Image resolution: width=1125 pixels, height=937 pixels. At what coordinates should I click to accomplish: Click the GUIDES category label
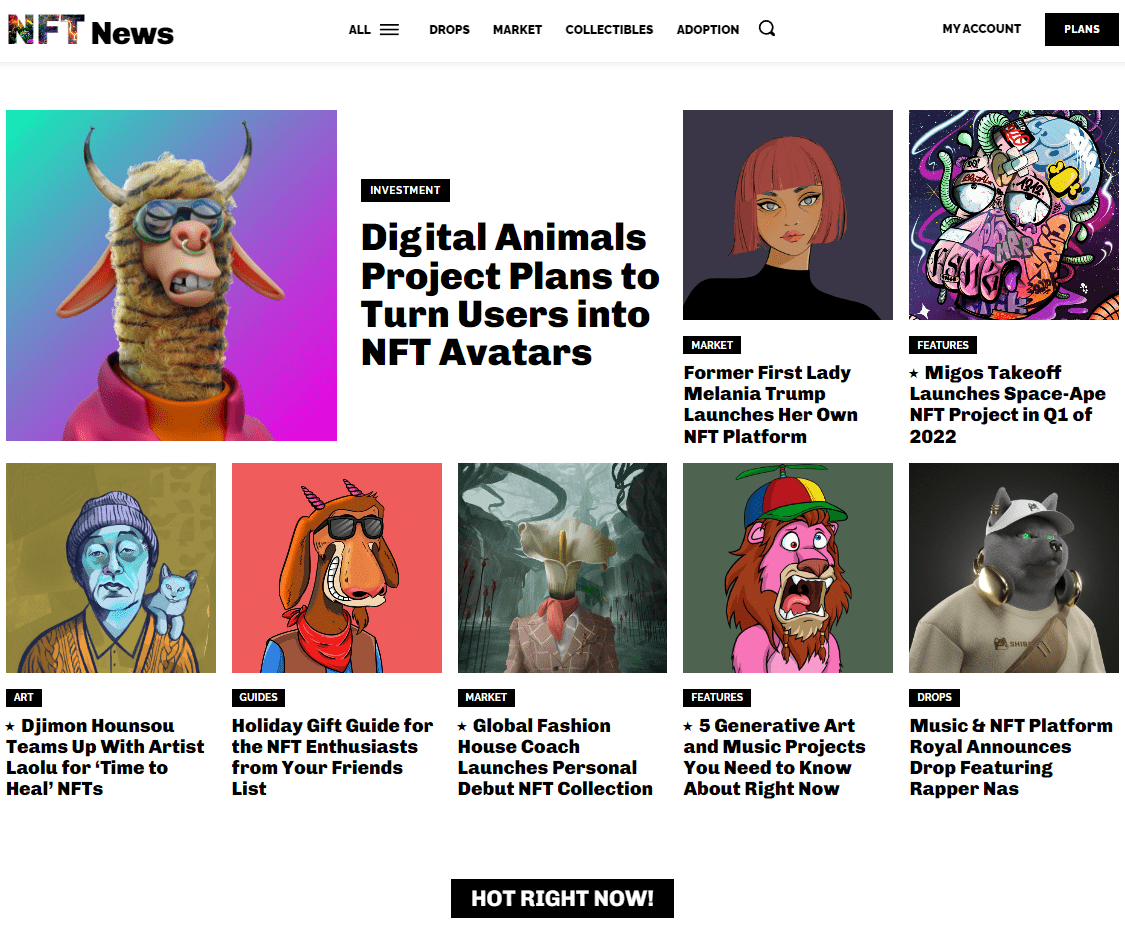click(258, 697)
